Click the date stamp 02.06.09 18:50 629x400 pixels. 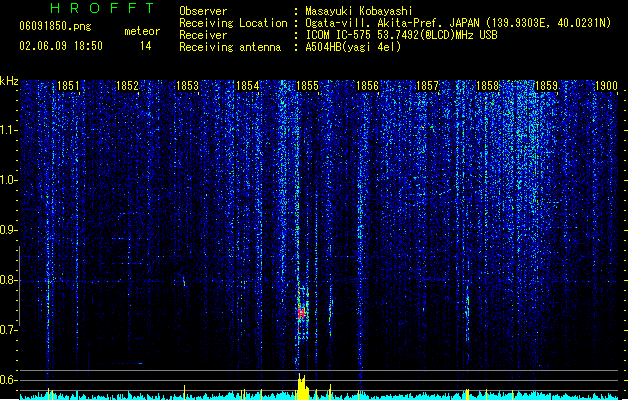pos(61,46)
